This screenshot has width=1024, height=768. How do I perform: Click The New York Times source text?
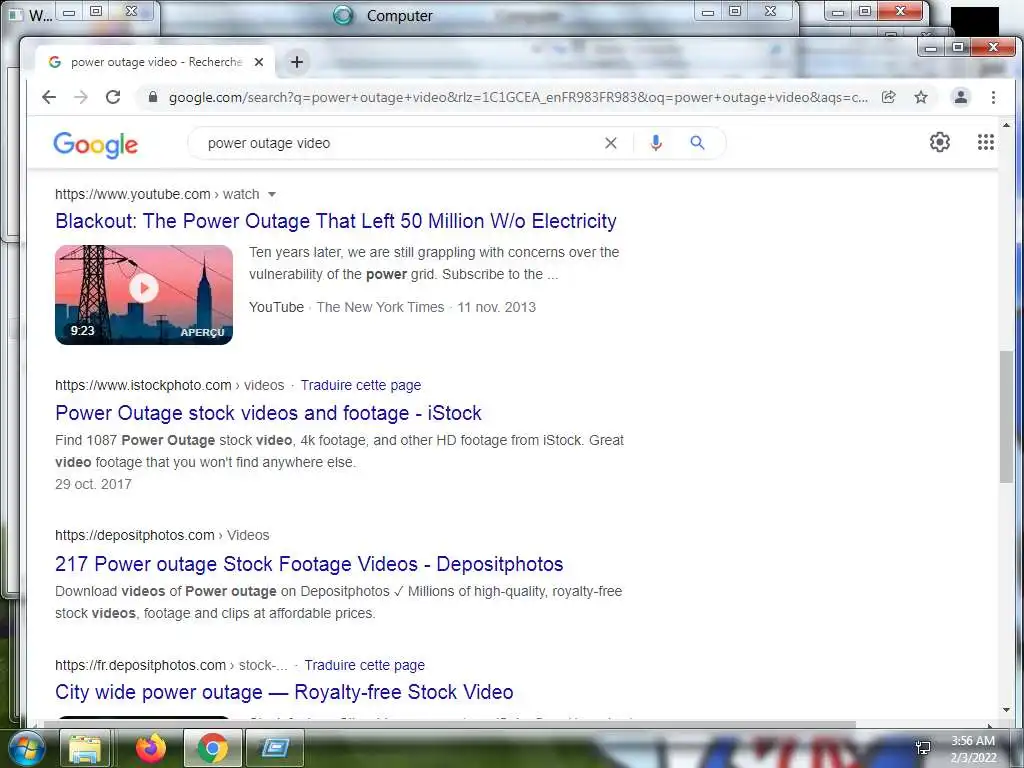tap(380, 308)
